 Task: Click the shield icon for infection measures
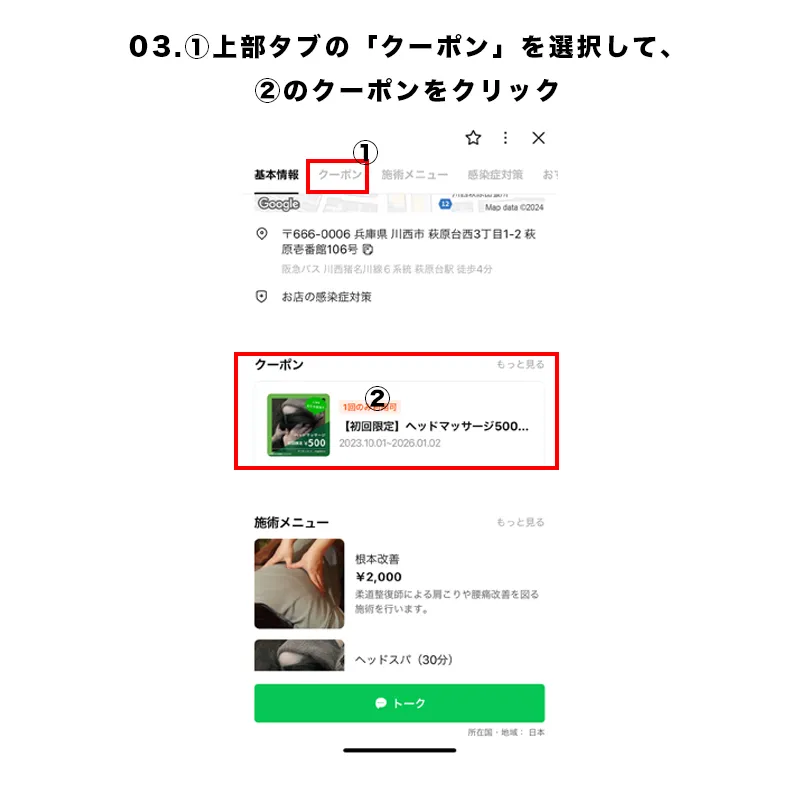(x=261, y=296)
